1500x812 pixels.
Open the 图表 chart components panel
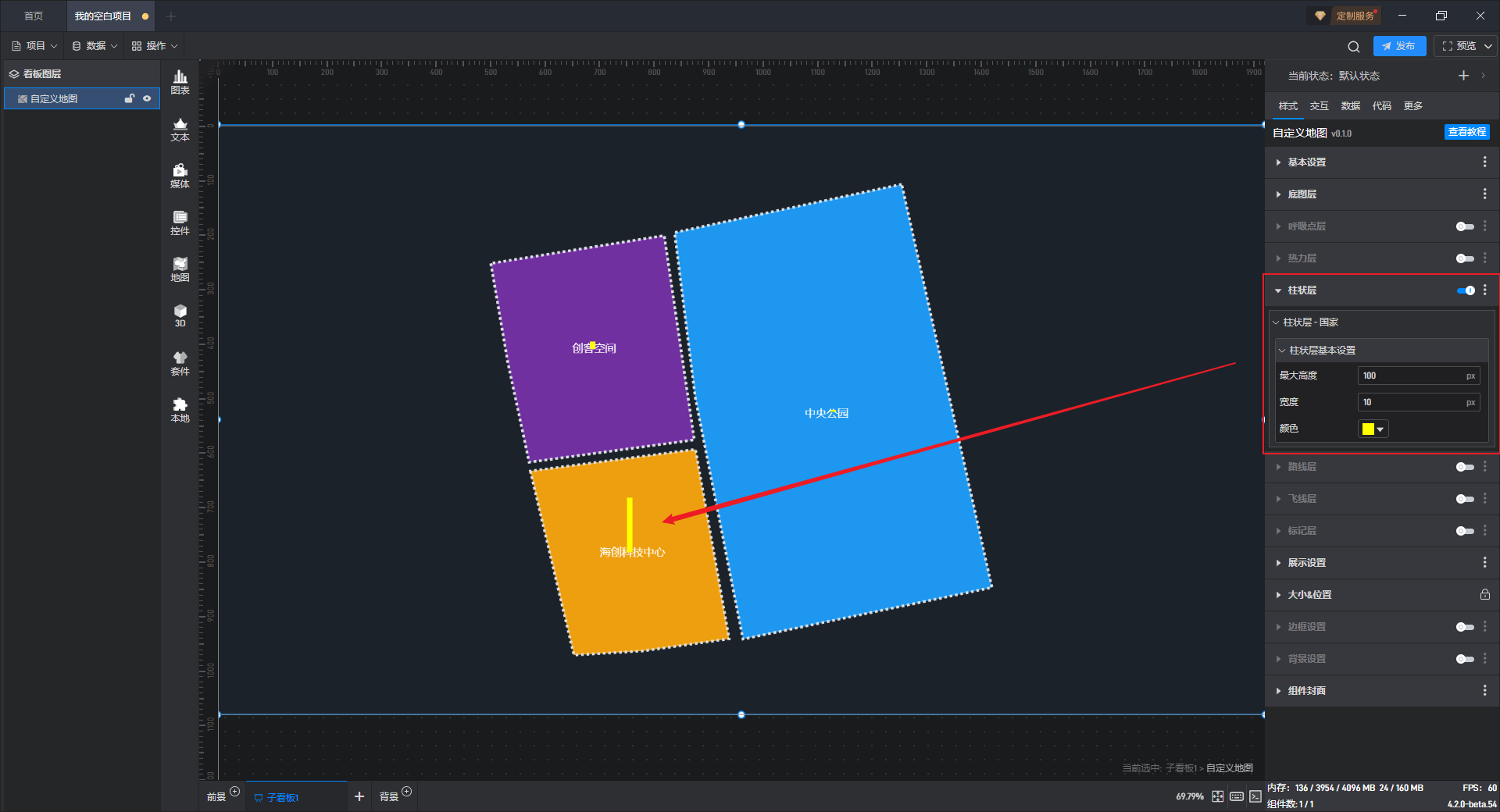pyautogui.click(x=180, y=82)
